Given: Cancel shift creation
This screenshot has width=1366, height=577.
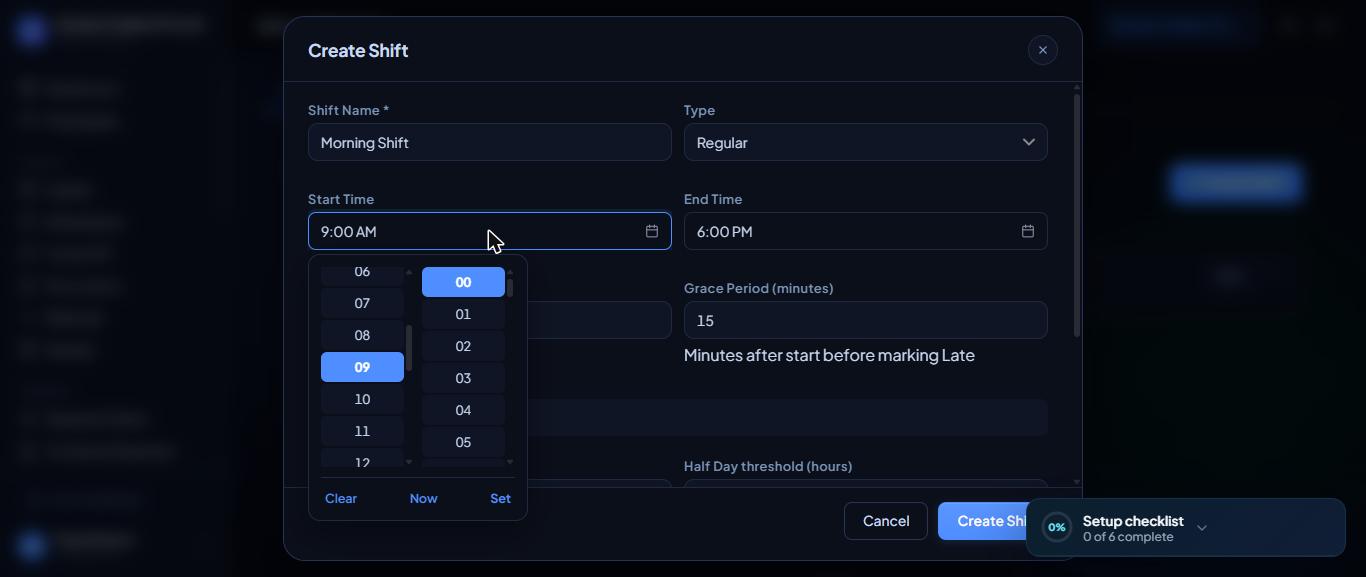Looking at the screenshot, I should (886, 521).
